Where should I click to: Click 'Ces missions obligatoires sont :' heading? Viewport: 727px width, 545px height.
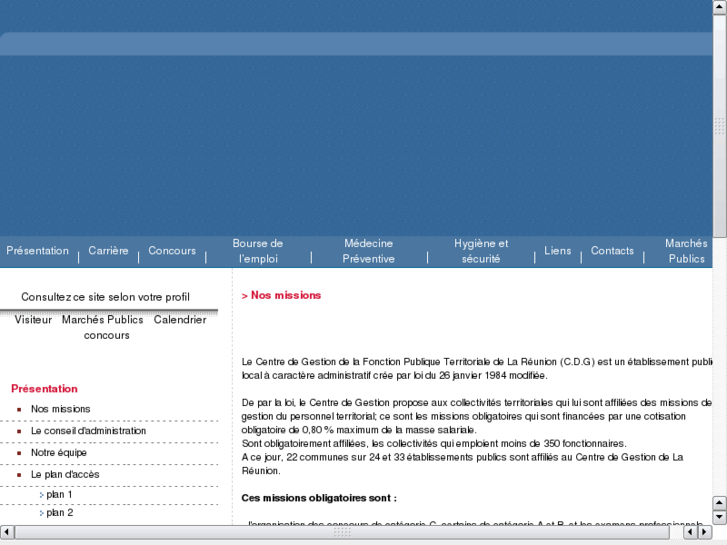pos(319,498)
